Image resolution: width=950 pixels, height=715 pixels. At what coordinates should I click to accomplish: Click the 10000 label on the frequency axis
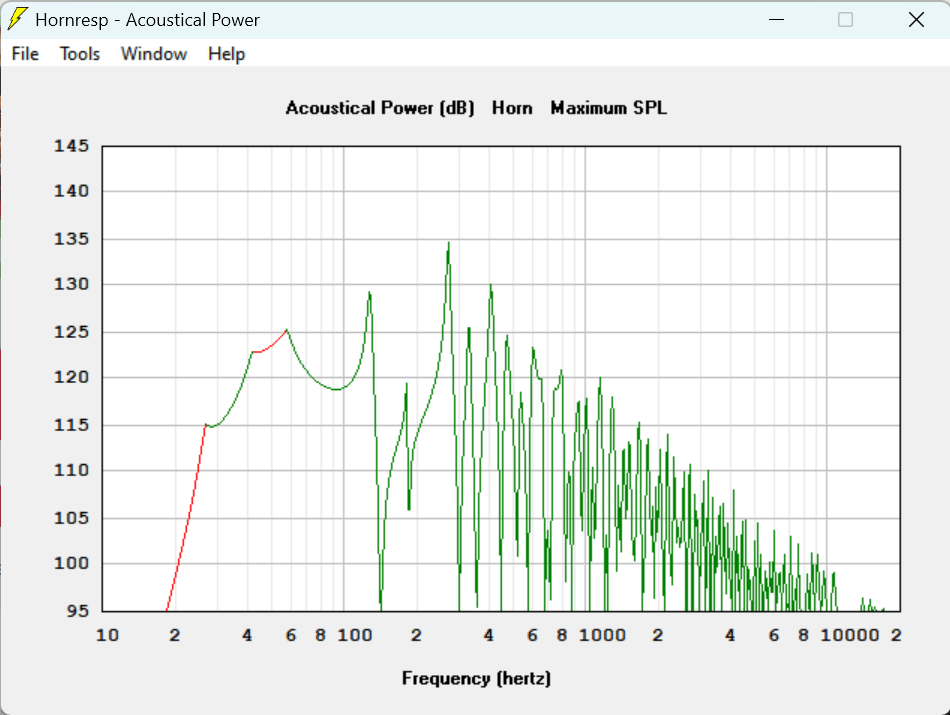pos(850,635)
